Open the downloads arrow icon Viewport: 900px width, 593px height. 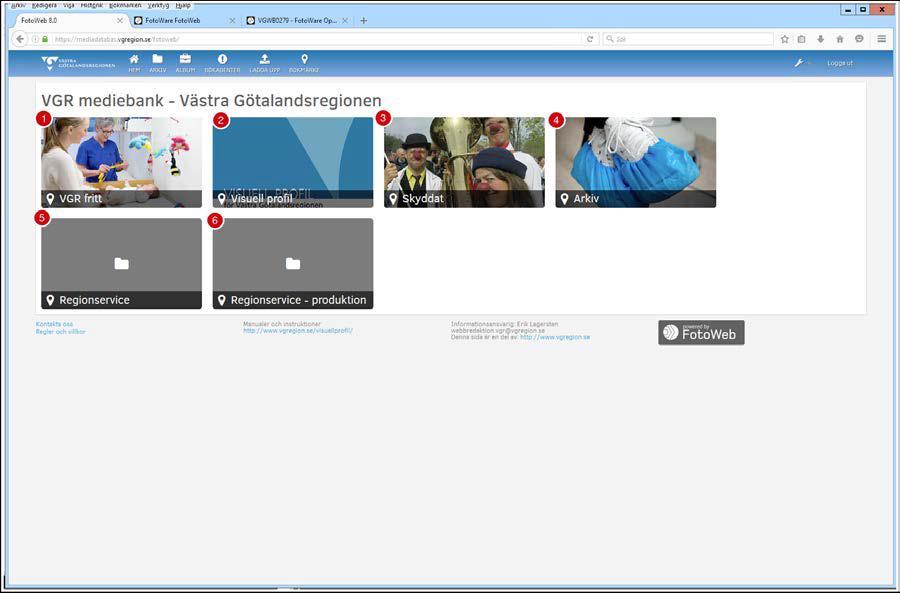point(821,39)
